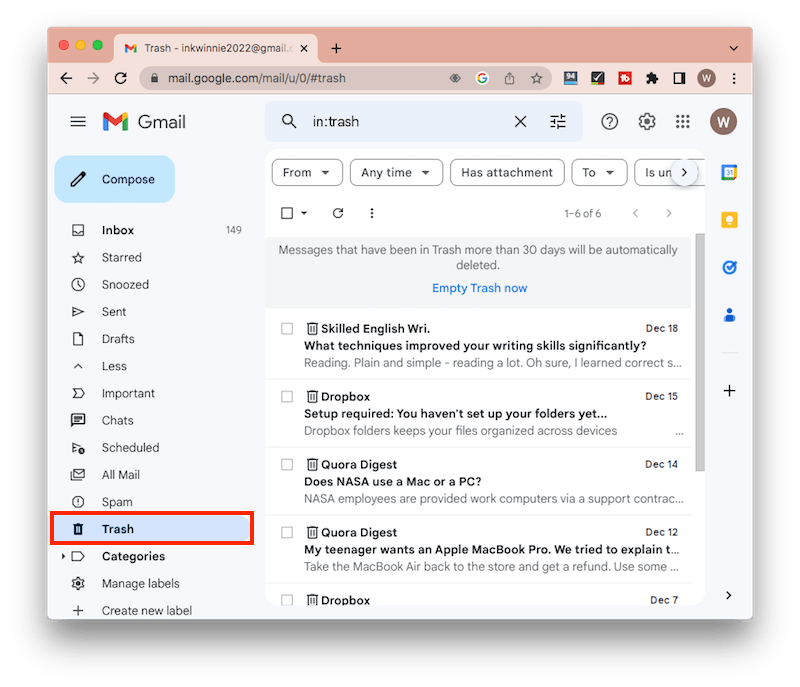
Task: Select the Trash folder
Action: 152,529
